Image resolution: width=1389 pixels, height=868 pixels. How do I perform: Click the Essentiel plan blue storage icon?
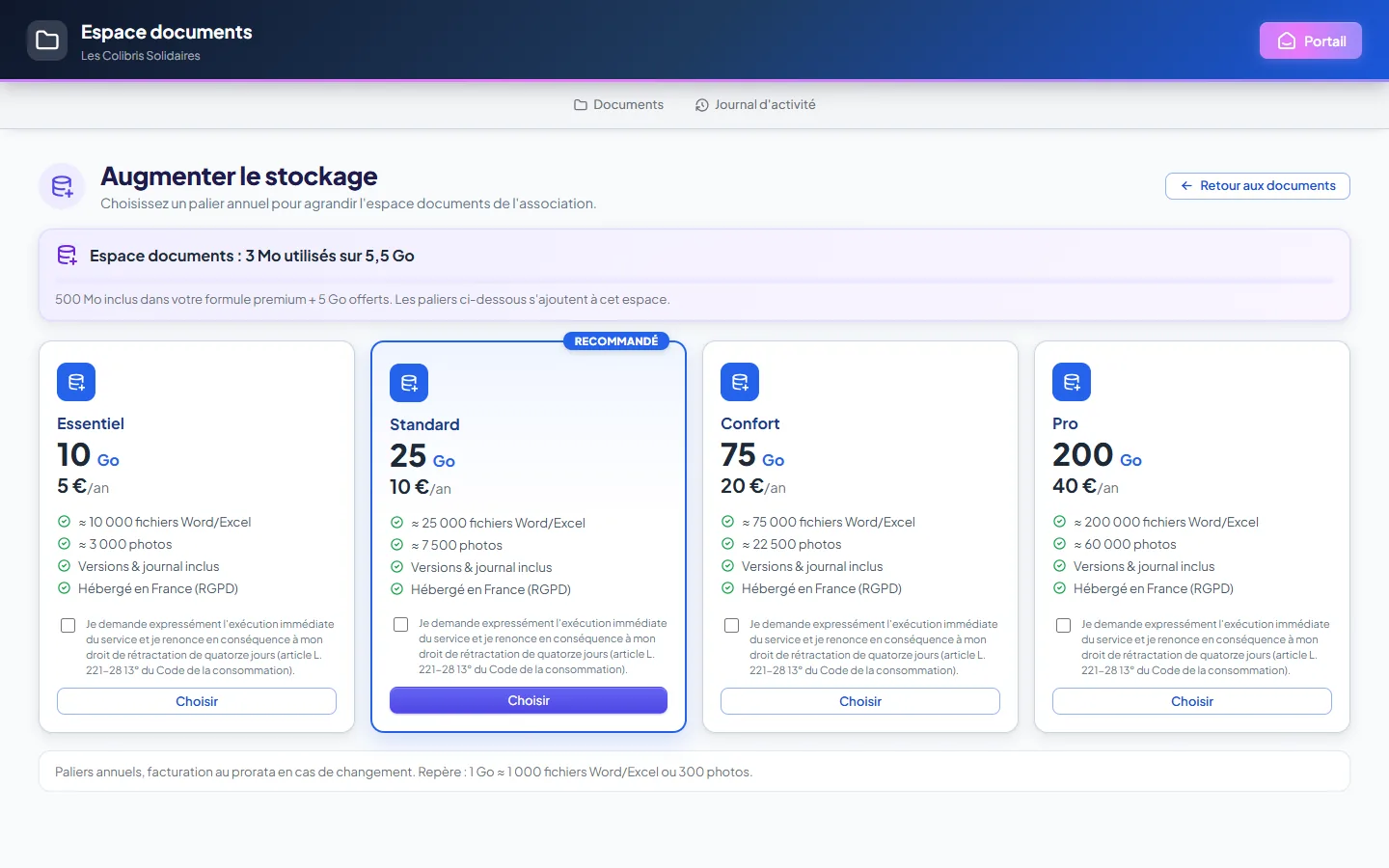click(x=76, y=382)
